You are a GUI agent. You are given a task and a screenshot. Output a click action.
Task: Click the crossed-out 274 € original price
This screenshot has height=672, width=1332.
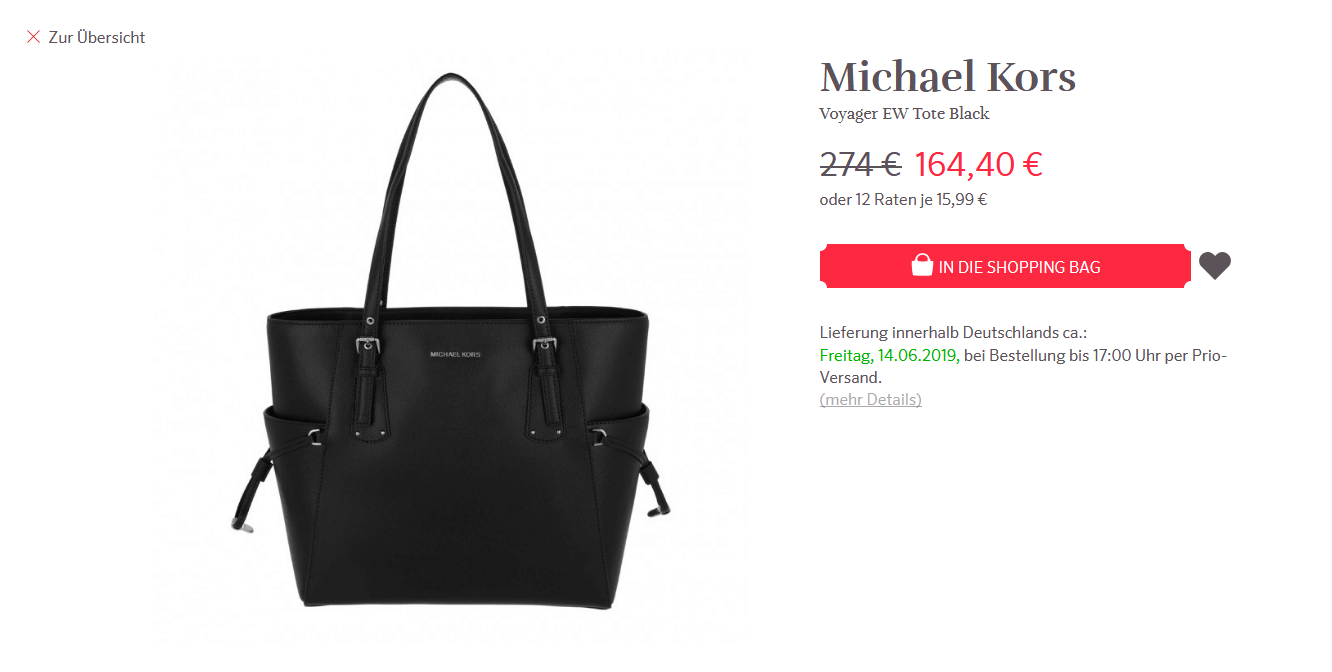point(860,163)
